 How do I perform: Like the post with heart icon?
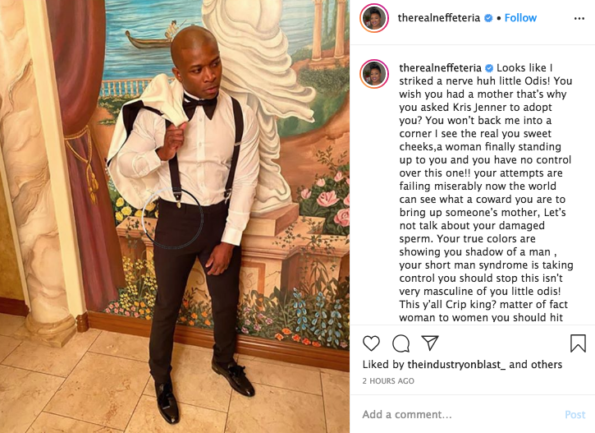371,343
